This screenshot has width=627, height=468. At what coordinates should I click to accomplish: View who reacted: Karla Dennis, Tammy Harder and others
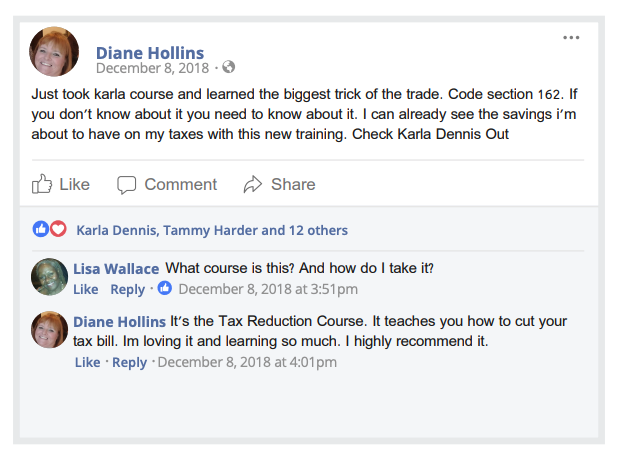[x=212, y=230]
